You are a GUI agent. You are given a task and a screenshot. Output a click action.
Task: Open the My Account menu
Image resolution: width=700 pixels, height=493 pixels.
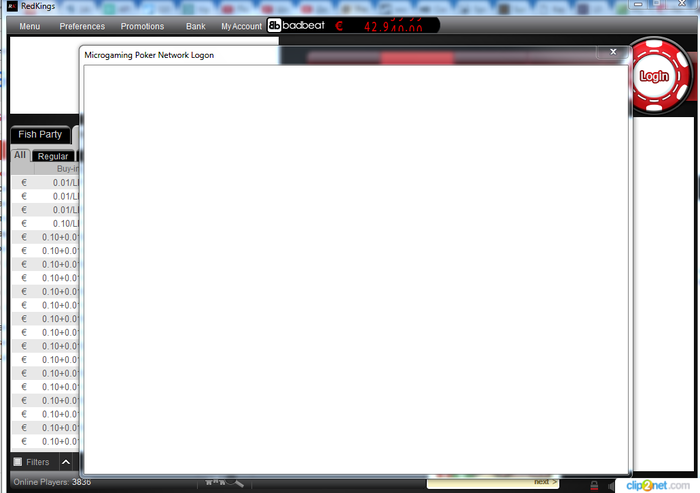(x=242, y=26)
